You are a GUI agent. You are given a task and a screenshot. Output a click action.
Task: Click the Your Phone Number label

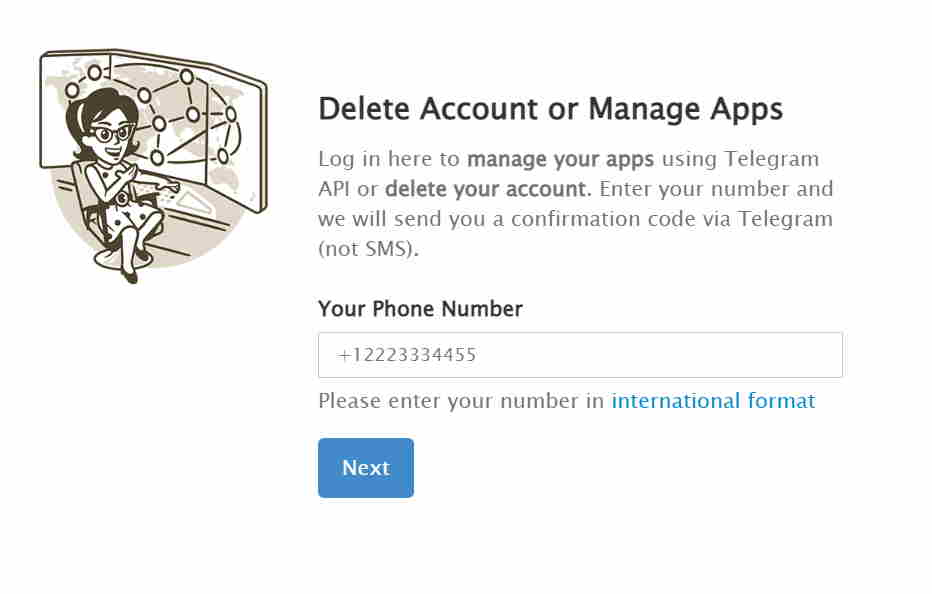point(420,309)
